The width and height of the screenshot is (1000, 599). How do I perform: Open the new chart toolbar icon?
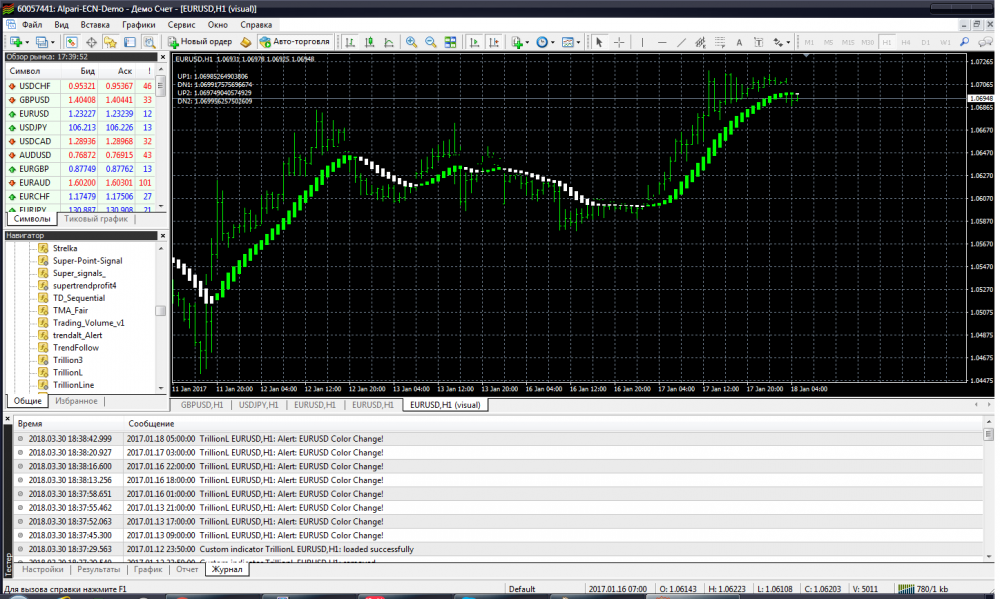15,42
